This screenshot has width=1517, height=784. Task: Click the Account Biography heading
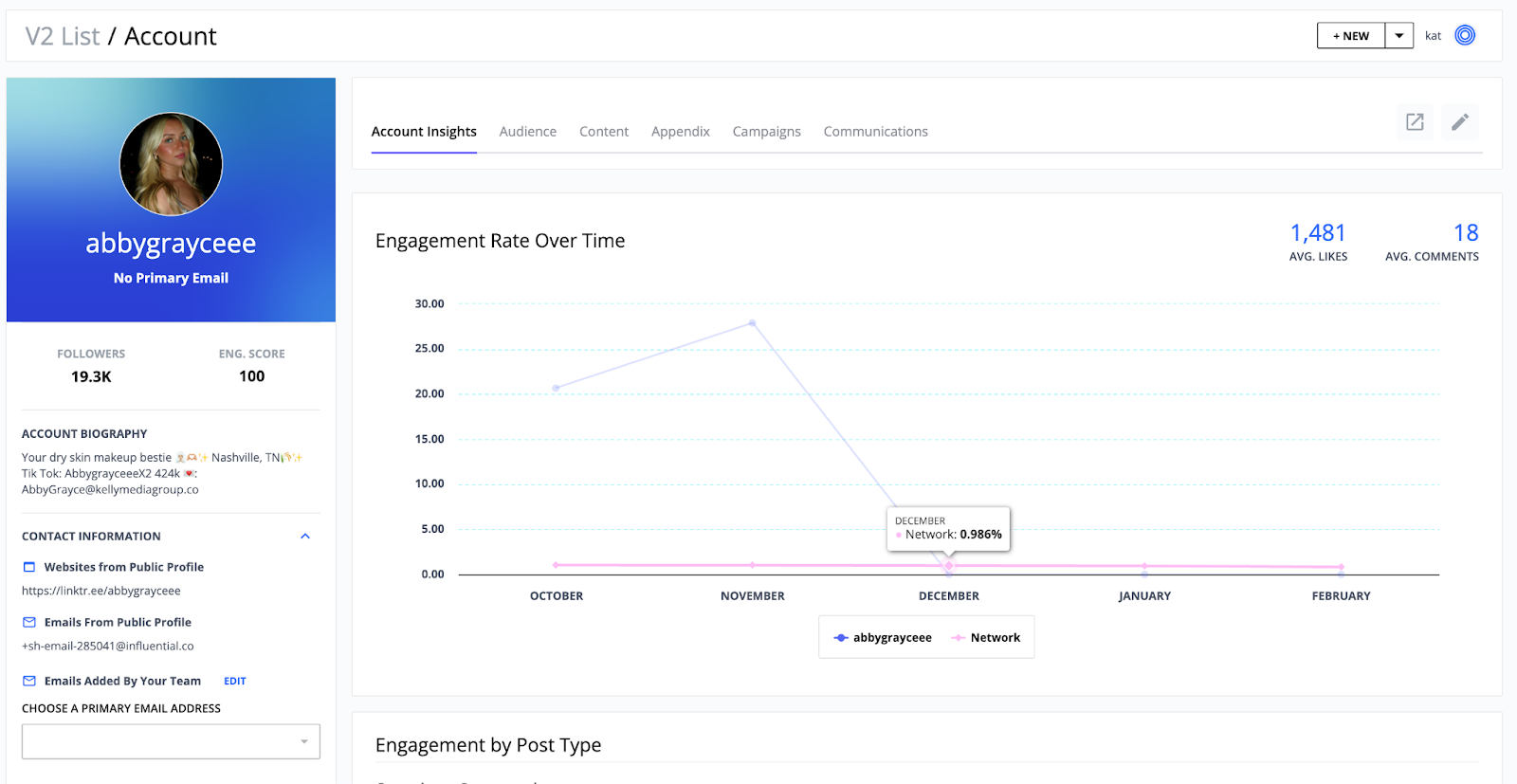click(x=84, y=434)
